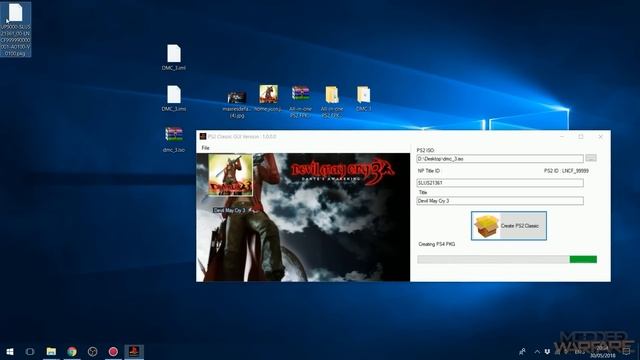Viewport: 640px width, 360px height.
Task: Select the All-in-one PS2 folder
Action: (x=332, y=101)
